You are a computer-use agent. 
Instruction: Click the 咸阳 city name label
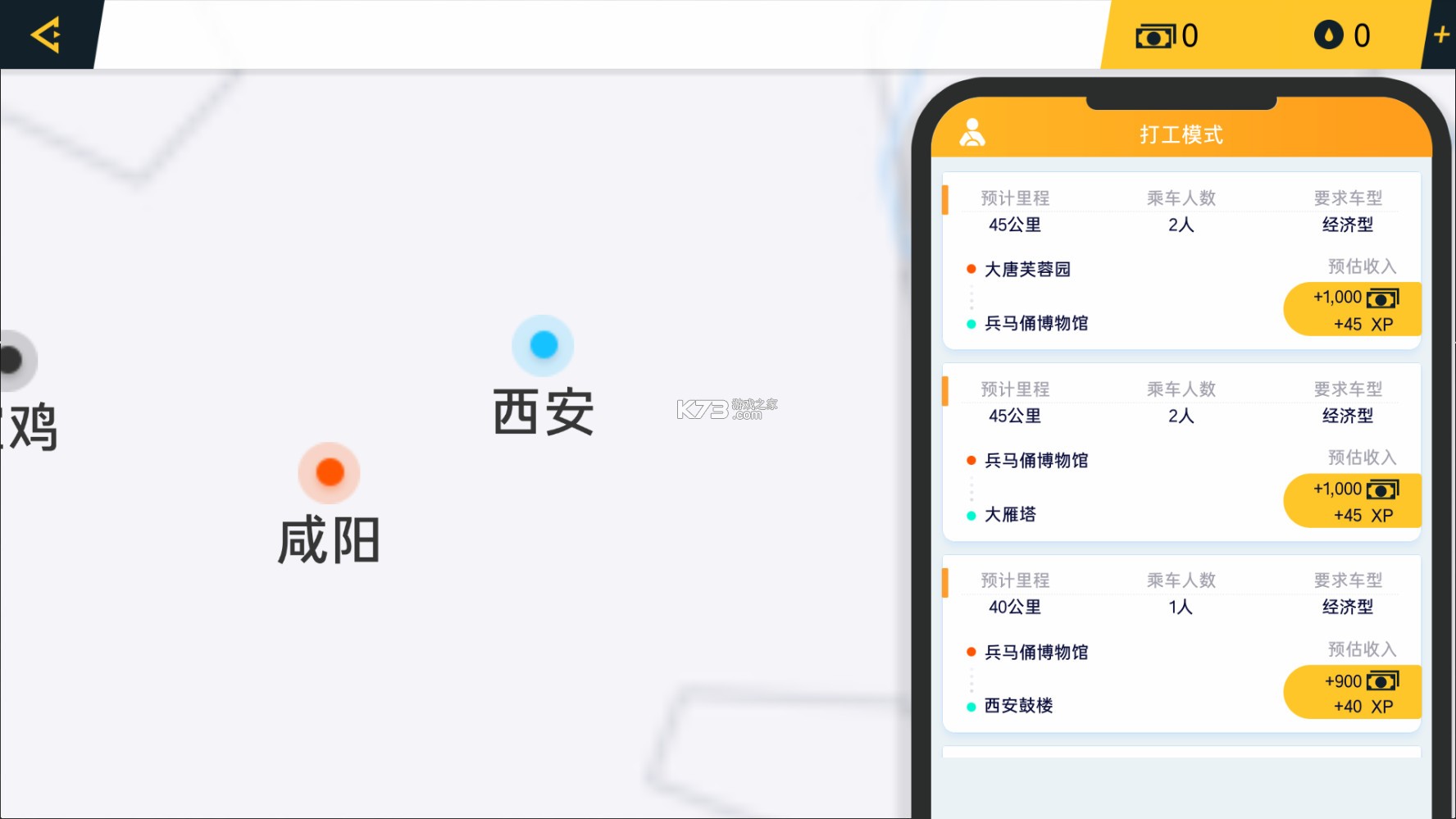(329, 541)
